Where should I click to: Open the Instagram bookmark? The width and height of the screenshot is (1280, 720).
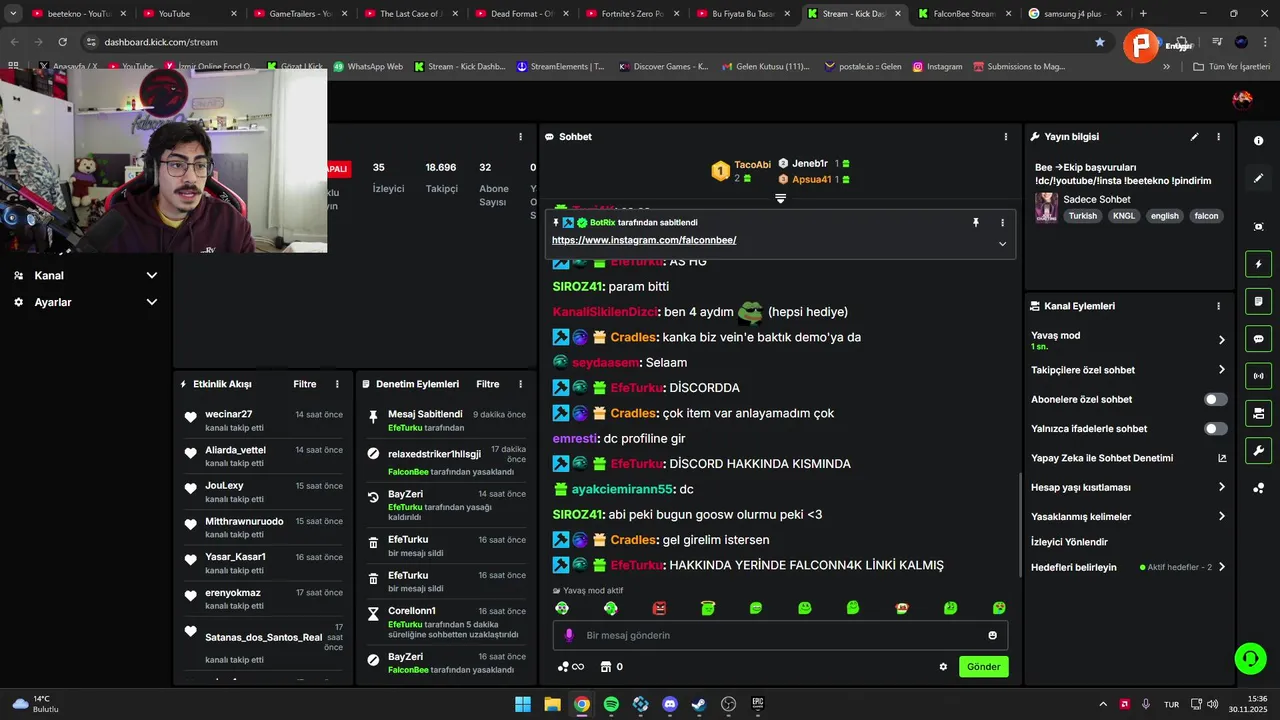(937, 66)
